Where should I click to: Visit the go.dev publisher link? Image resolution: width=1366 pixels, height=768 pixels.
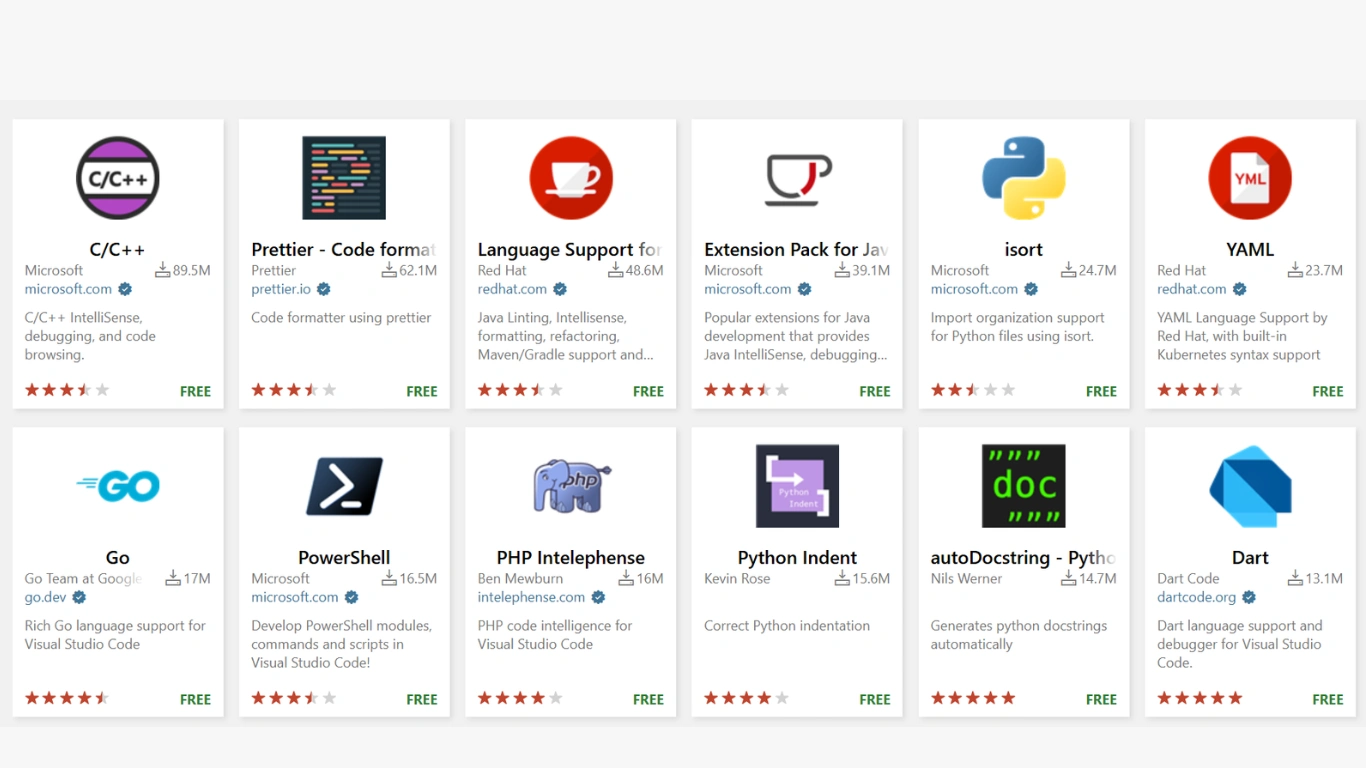tap(45, 597)
